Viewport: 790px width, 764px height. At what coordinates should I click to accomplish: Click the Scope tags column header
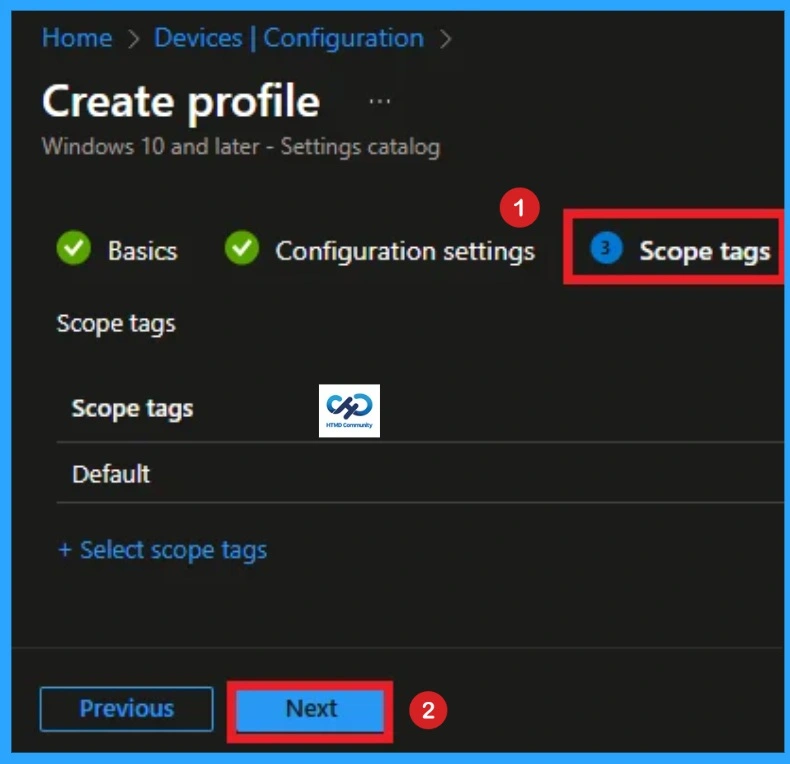133,409
